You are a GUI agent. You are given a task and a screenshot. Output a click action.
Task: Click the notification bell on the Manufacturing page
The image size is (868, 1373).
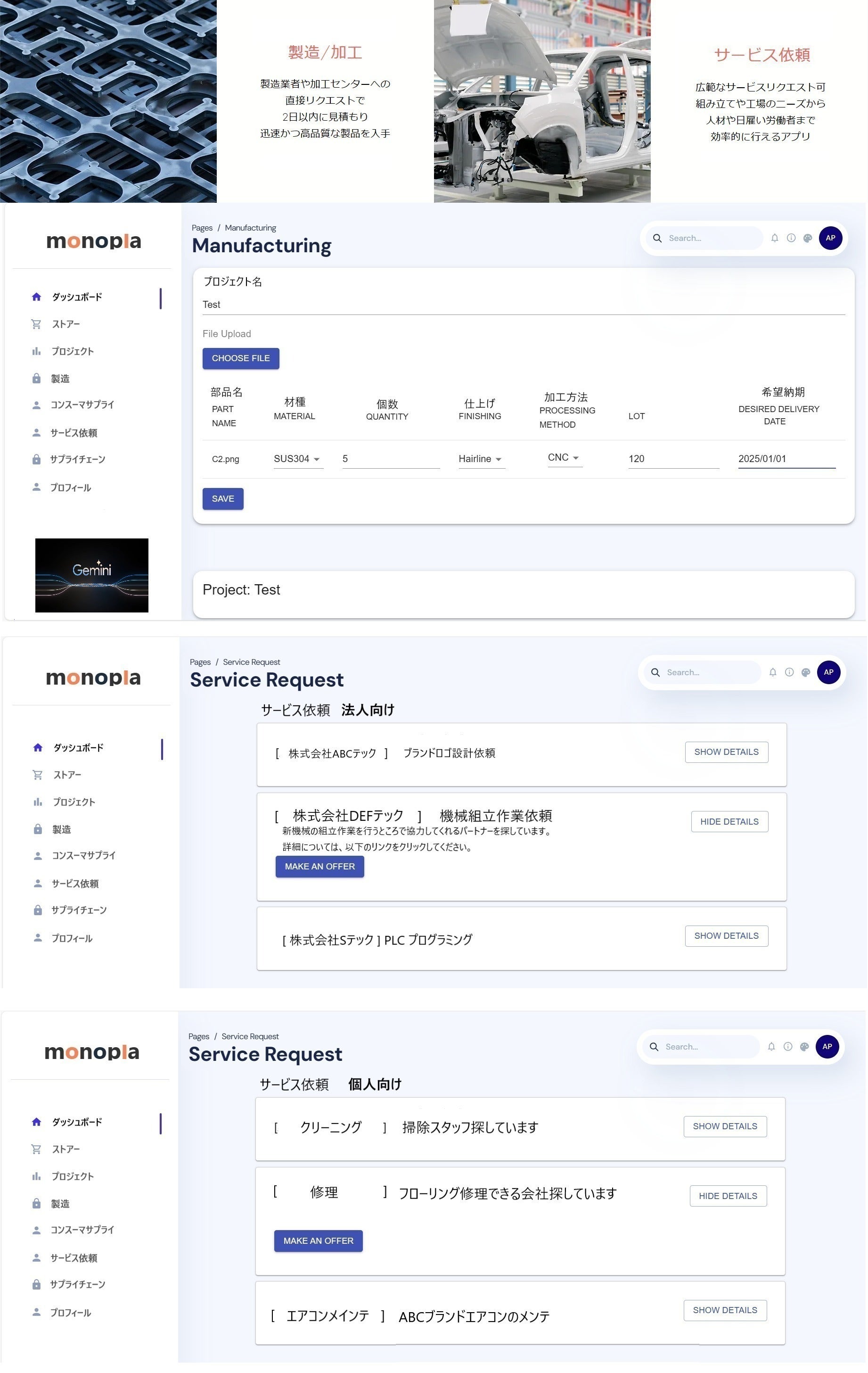(775, 238)
